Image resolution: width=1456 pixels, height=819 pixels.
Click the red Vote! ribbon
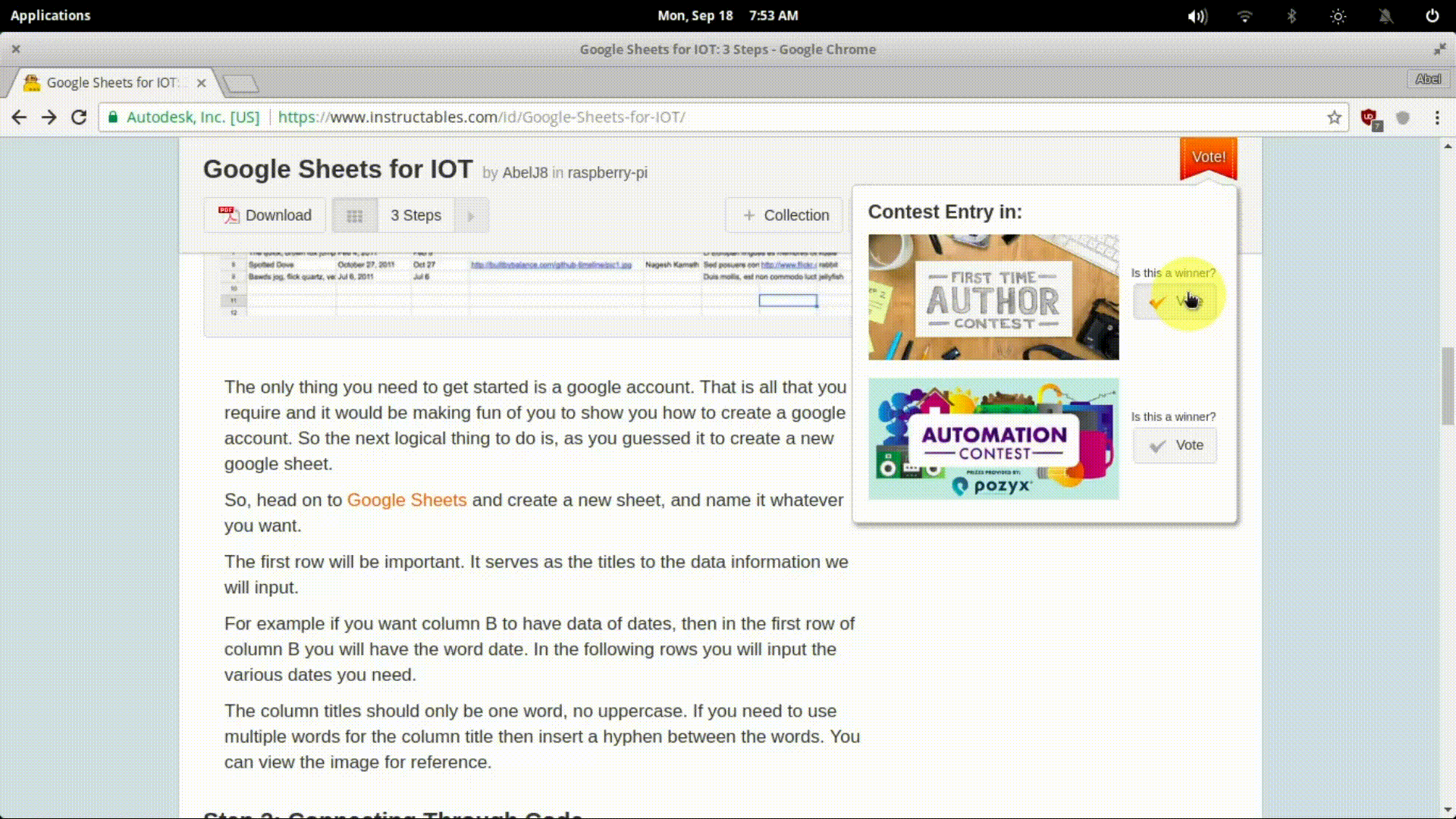point(1208,158)
